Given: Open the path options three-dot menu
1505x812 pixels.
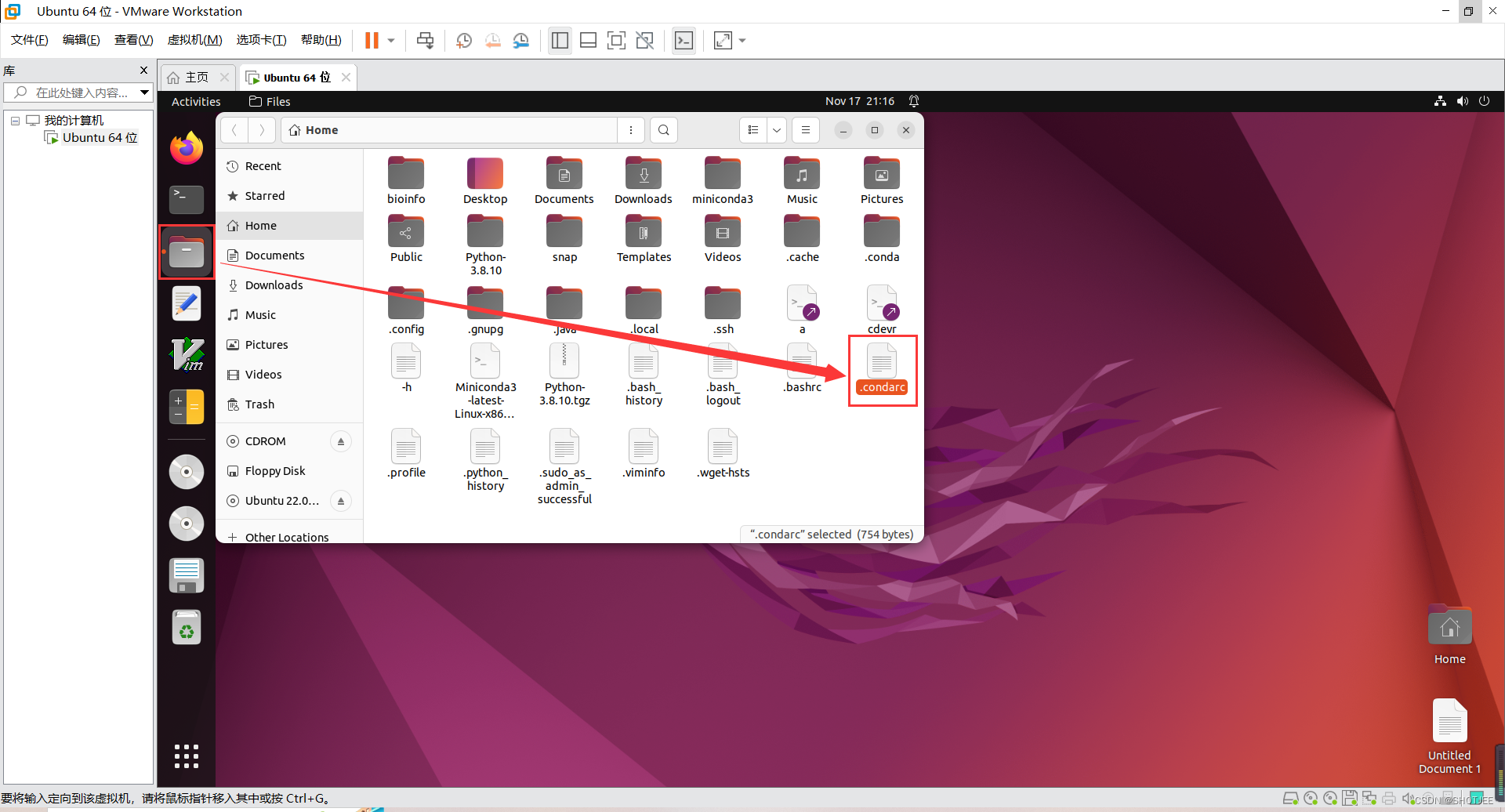Looking at the screenshot, I should pos(631,130).
